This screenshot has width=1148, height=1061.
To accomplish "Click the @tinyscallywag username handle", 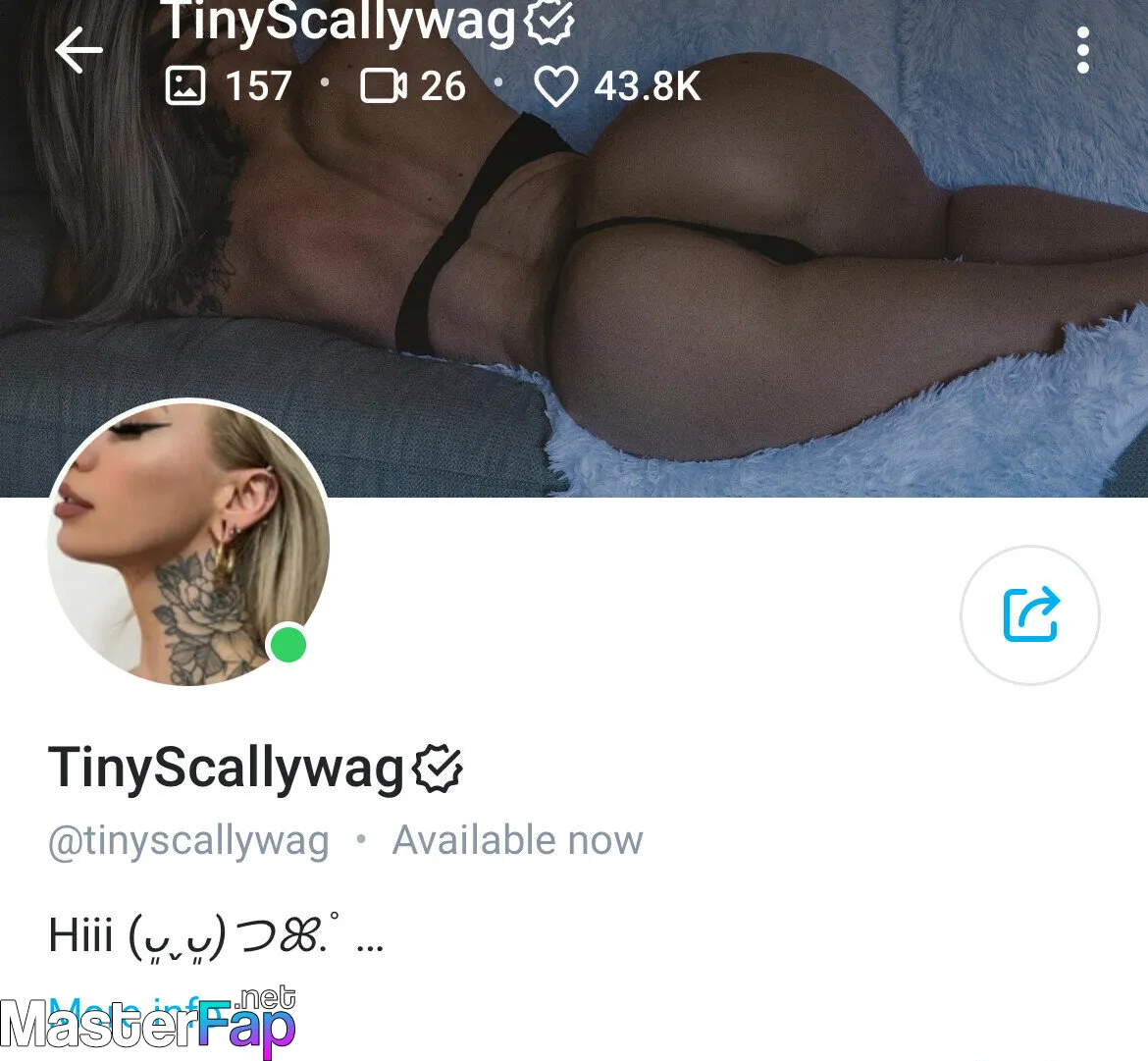I will 189,840.
